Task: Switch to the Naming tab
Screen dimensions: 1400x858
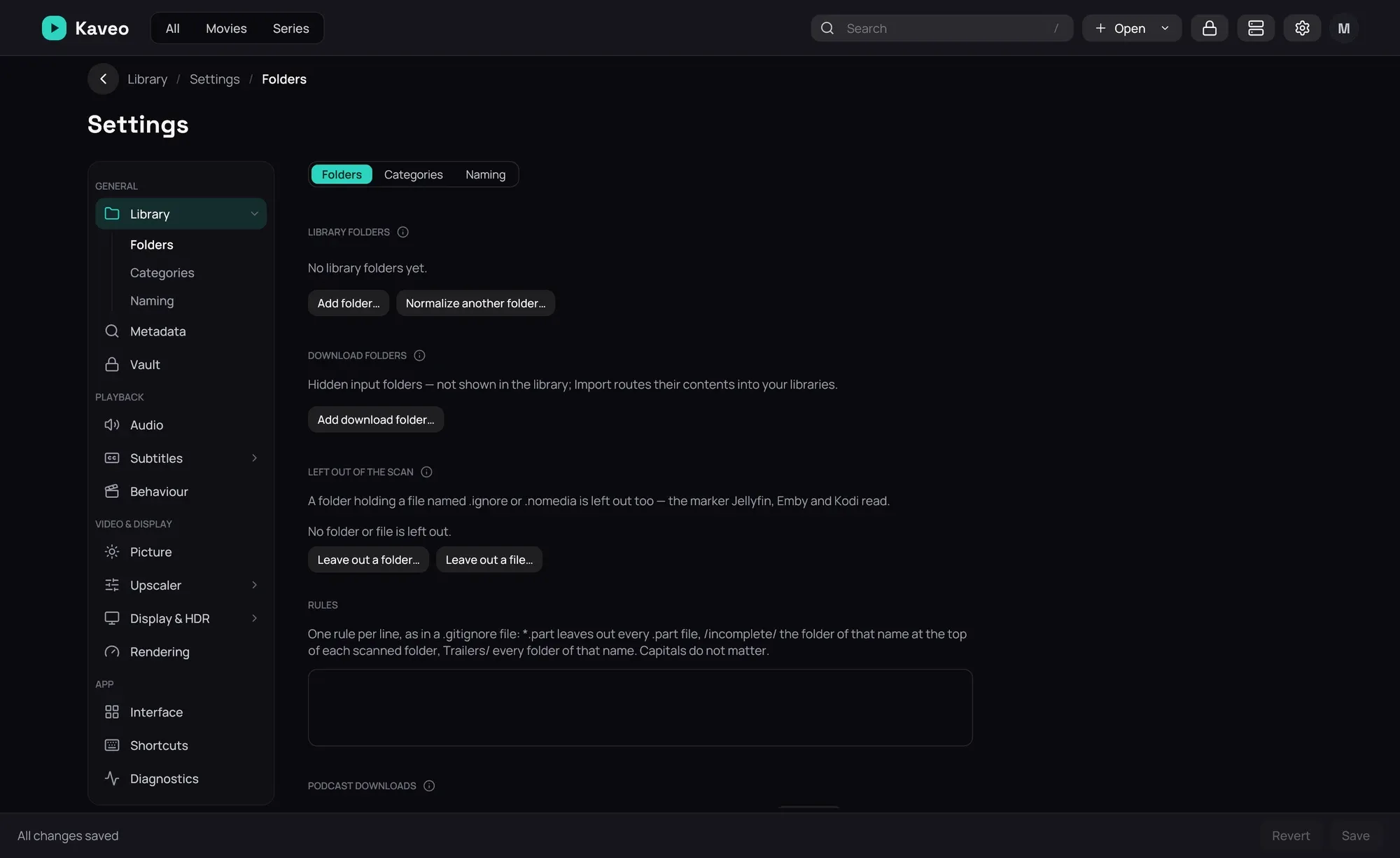Action: click(485, 174)
